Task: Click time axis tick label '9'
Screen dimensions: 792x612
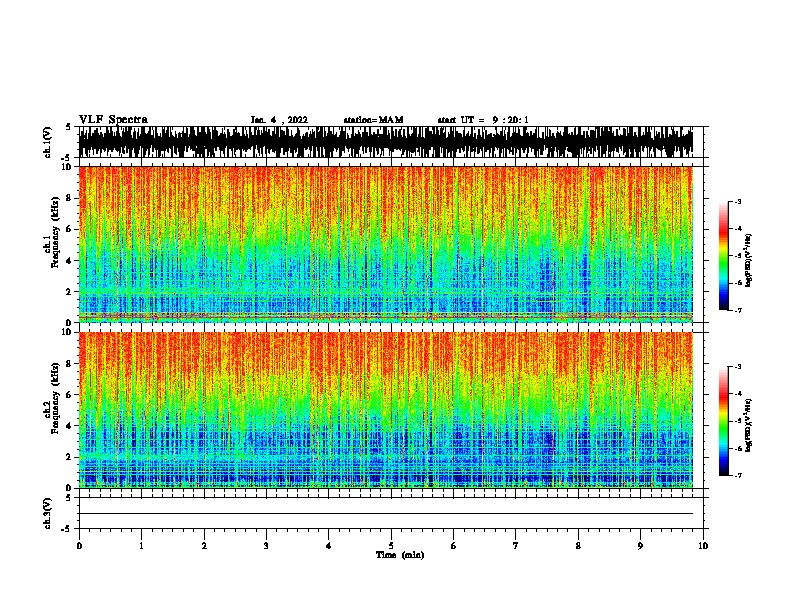Action: (x=640, y=546)
